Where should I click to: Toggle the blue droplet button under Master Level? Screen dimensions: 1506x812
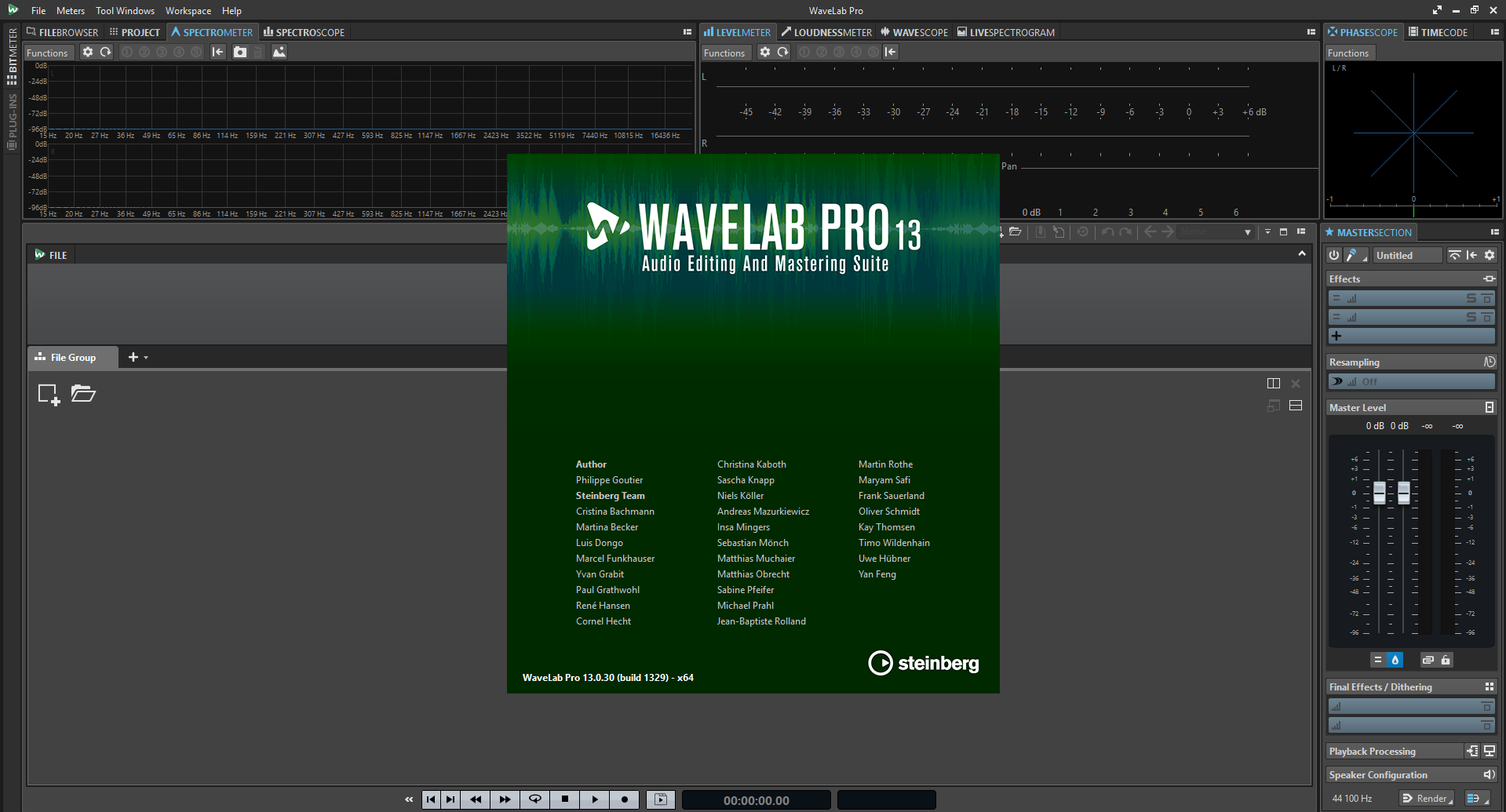(1395, 660)
